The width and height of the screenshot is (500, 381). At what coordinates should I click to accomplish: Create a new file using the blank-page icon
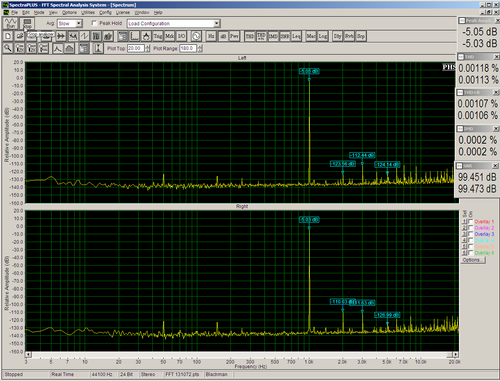click(8, 36)
